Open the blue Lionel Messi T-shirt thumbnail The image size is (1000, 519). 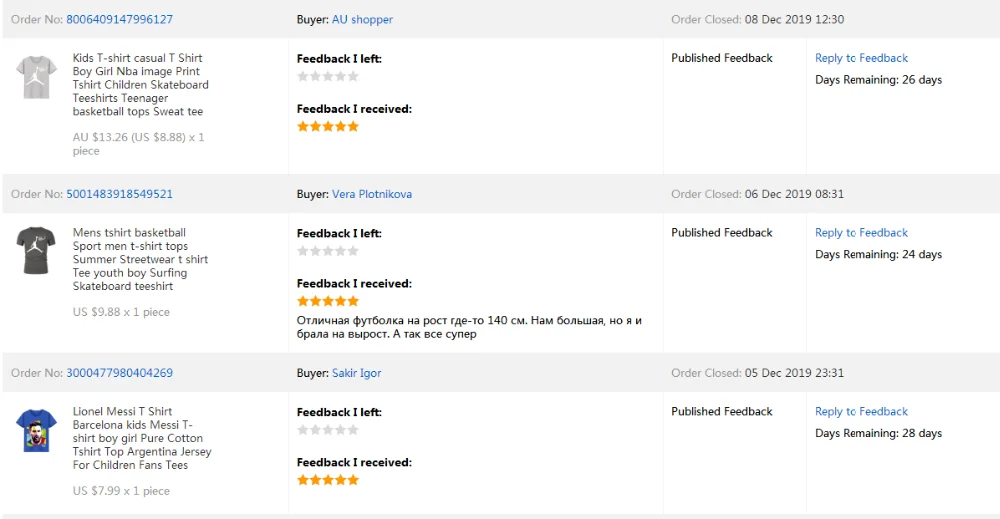pyautogui.click(x=37, y=430)
